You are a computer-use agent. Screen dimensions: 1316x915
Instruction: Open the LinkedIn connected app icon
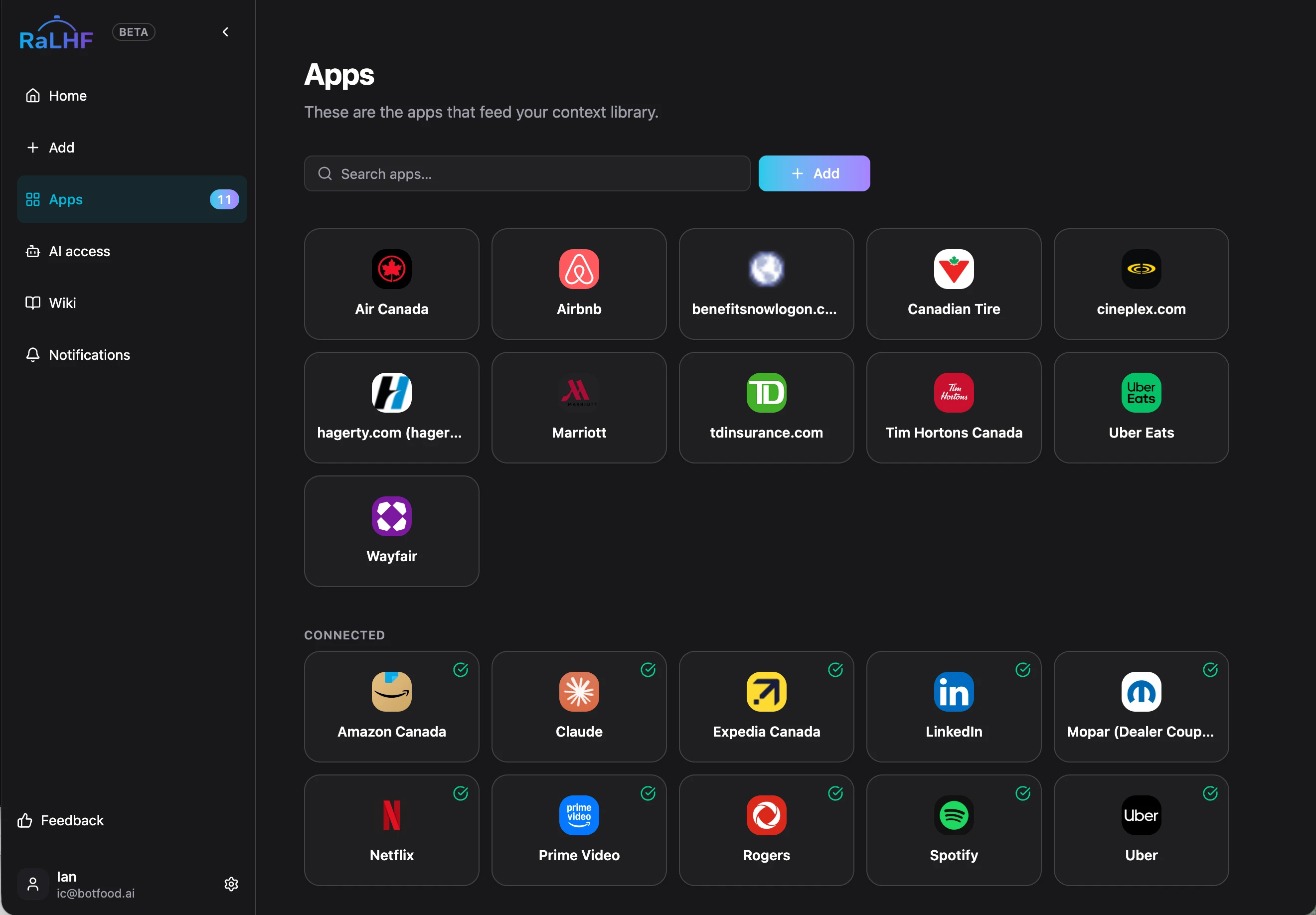(954, 692)
